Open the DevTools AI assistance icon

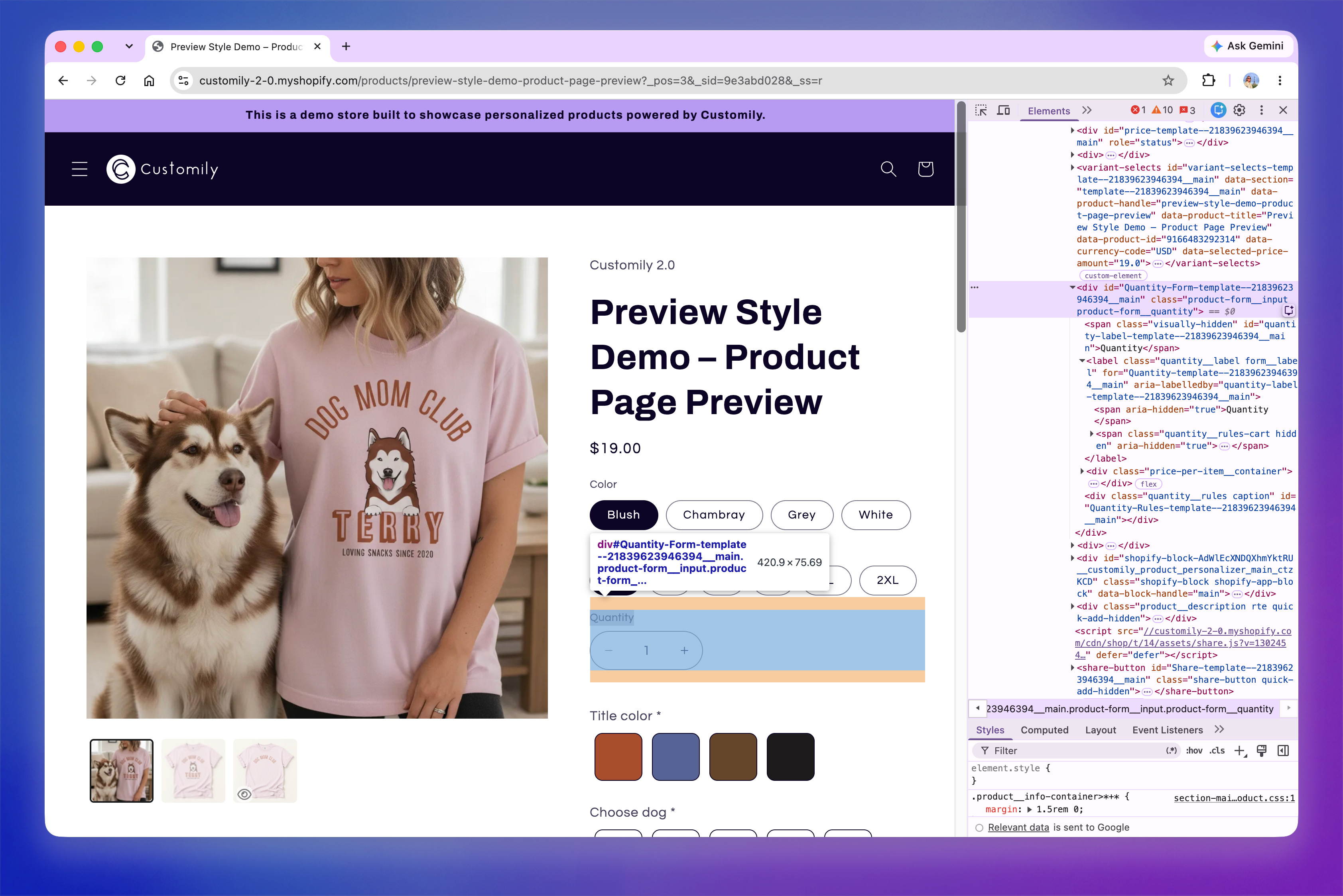pos(1218,110)
